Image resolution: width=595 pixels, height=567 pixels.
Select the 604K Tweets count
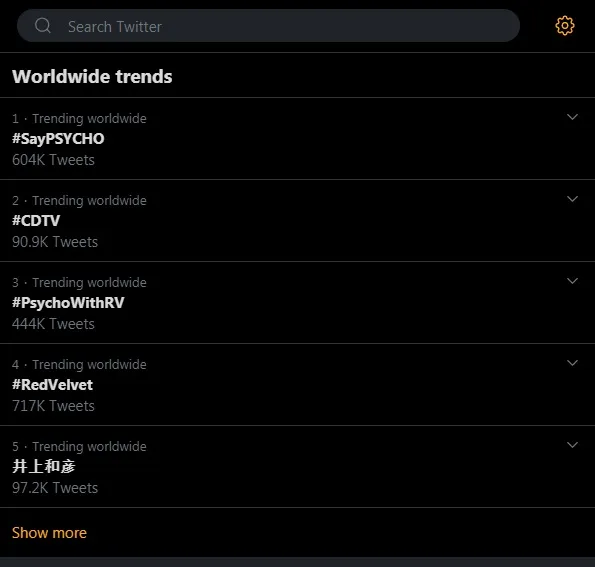(53, 160)
